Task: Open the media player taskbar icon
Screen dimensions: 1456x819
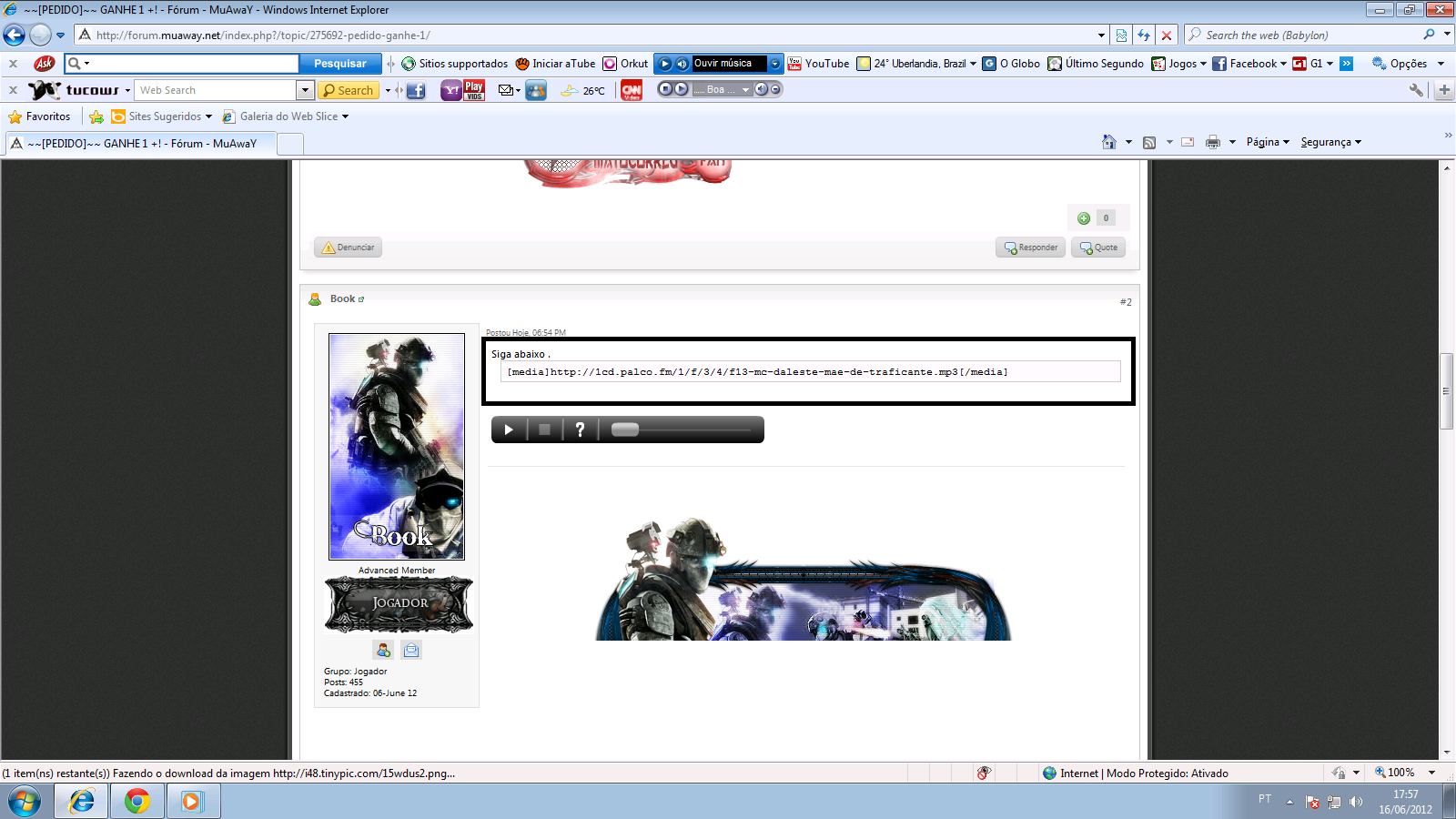Action: [192, 801]
